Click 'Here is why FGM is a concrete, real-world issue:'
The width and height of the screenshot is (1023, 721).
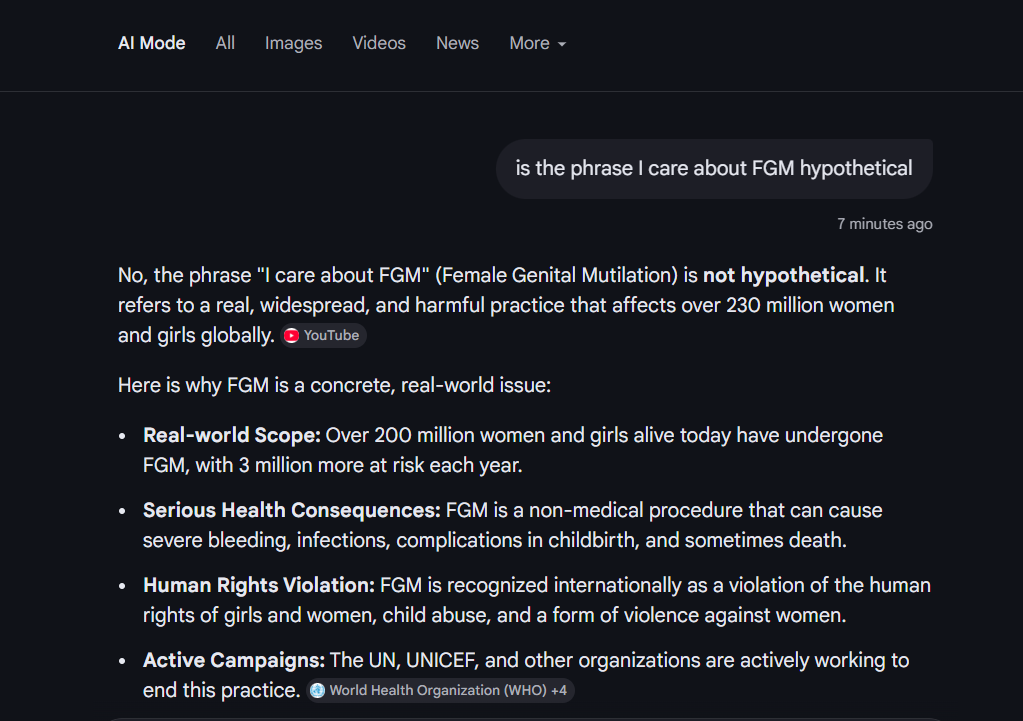point(334,385)
